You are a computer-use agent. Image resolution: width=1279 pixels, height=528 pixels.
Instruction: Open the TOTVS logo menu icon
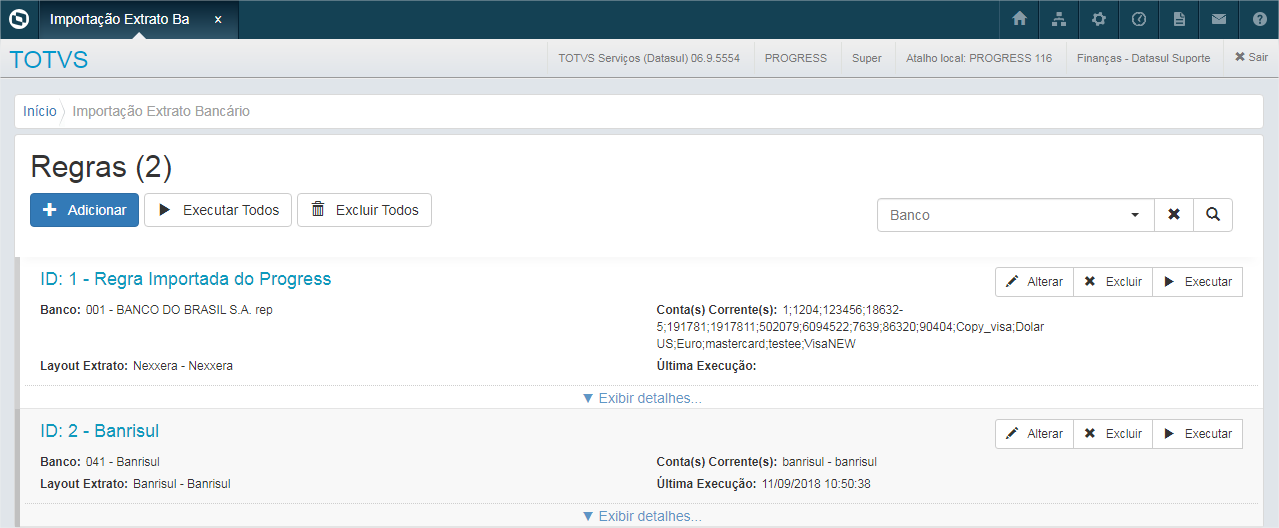tap(19, 19)
